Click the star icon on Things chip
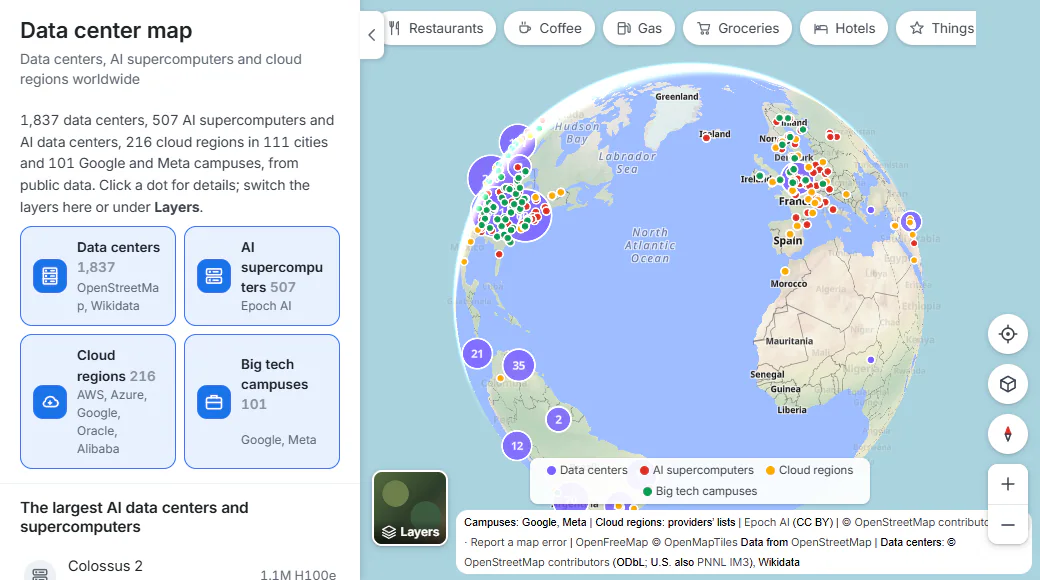 [917, 28]
